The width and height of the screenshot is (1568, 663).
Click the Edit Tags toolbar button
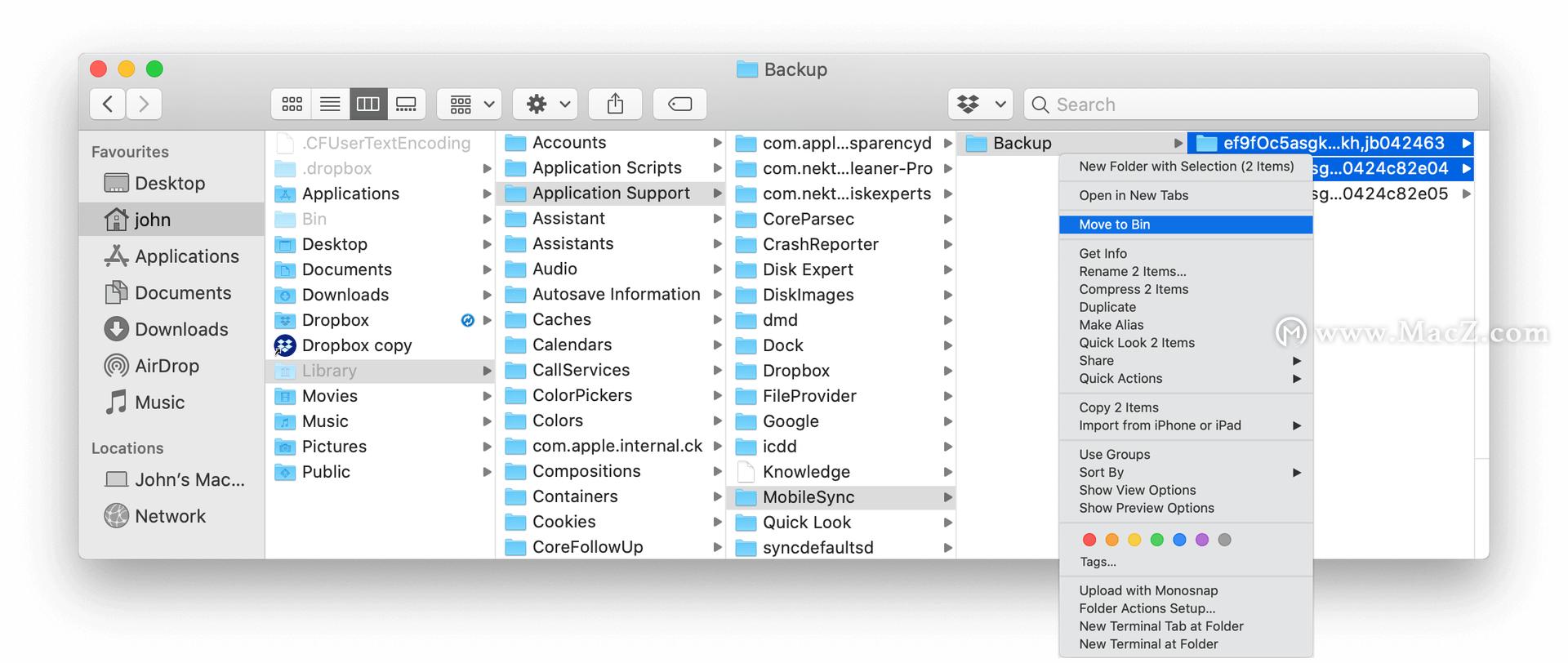click(x=680, y=104)
